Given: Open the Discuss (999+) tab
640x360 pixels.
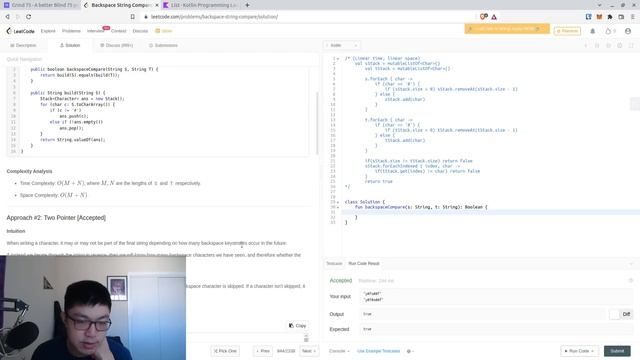Looking at the screenshot, I should point(116,45).
